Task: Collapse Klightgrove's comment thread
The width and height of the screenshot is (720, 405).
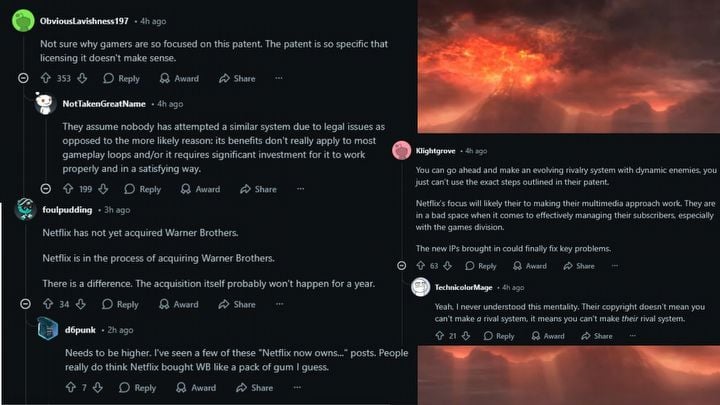Action: pyautogui.click(x=401, y=266)
